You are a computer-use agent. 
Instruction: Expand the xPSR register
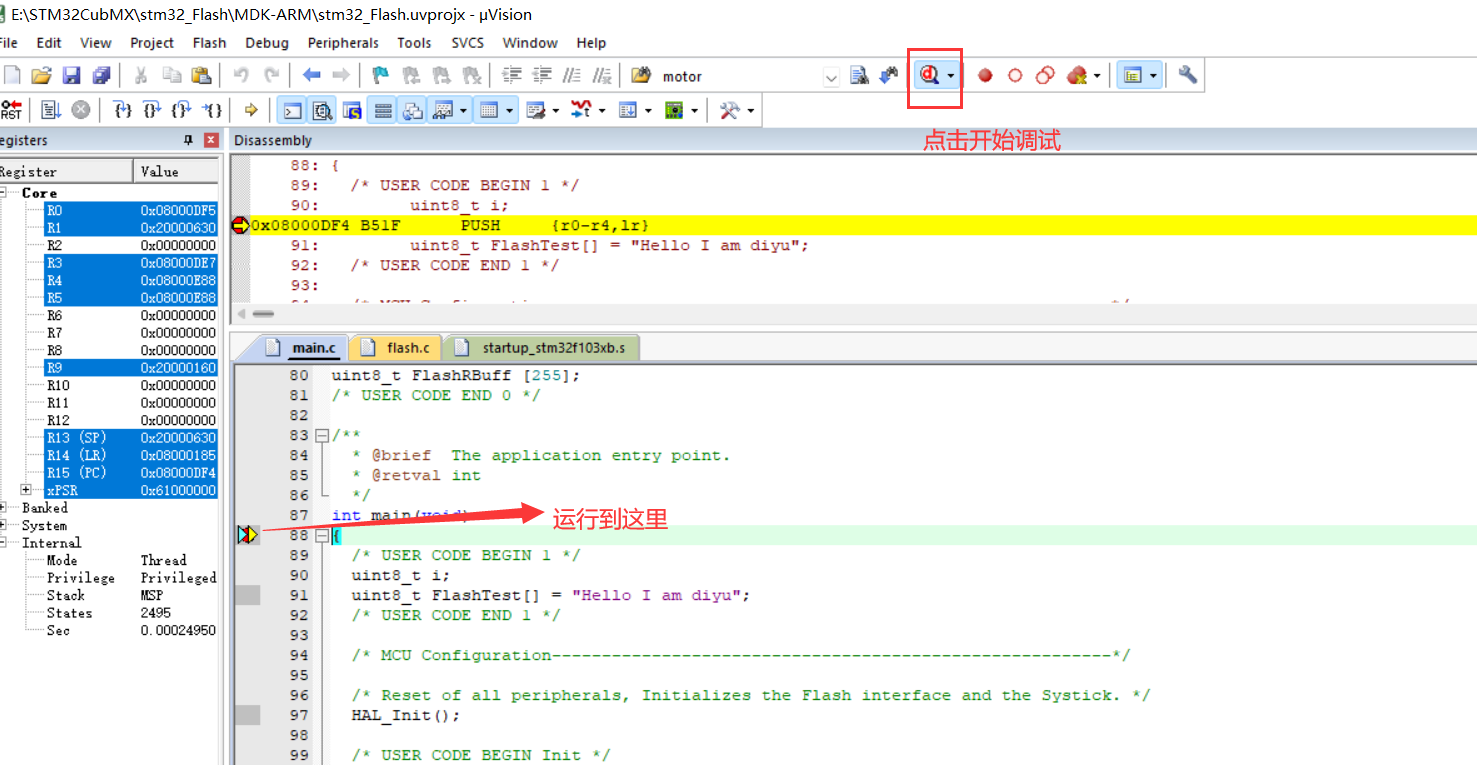click(27, 490)
